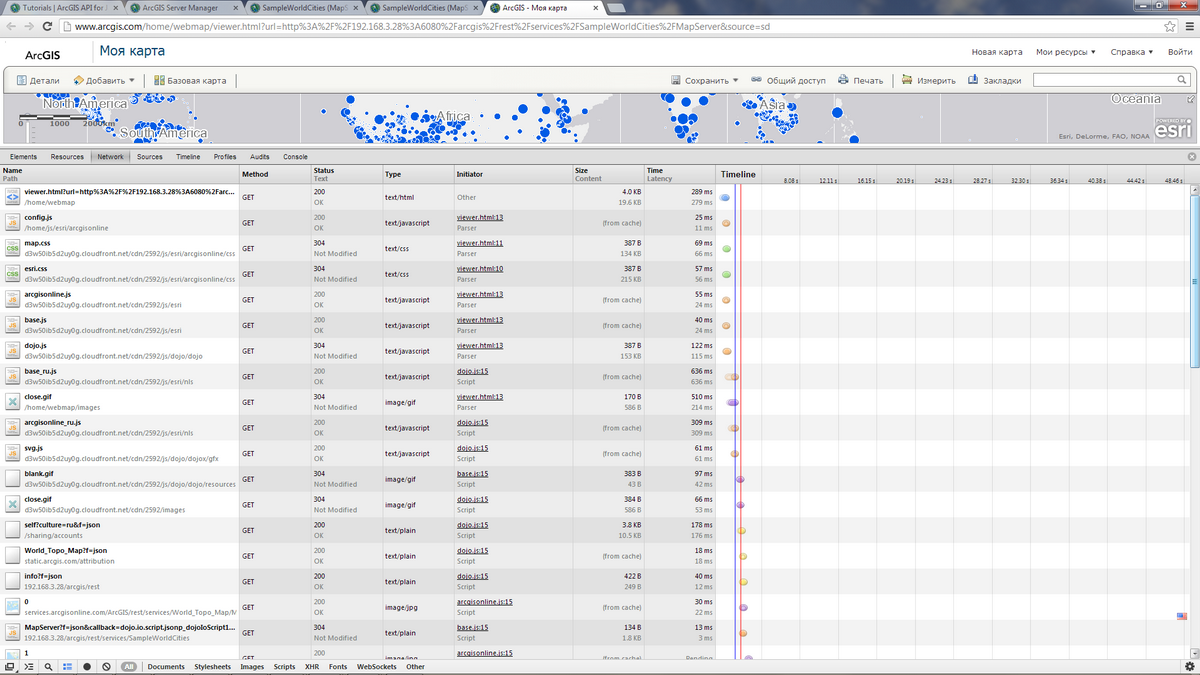
Task: Click the Детали details icon button
Action: coord(39,80)
